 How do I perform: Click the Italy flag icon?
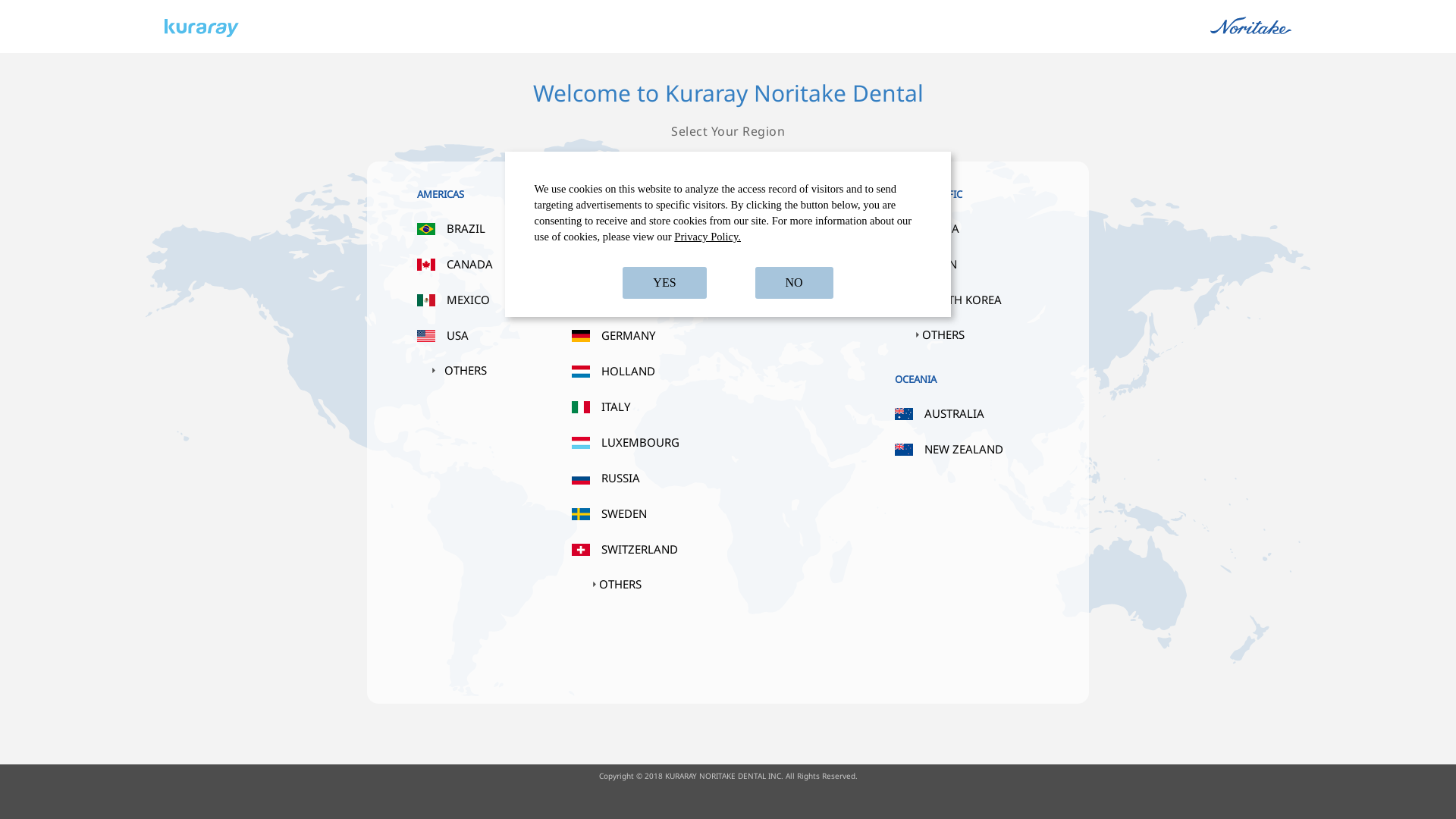click(x=581, y=407)
